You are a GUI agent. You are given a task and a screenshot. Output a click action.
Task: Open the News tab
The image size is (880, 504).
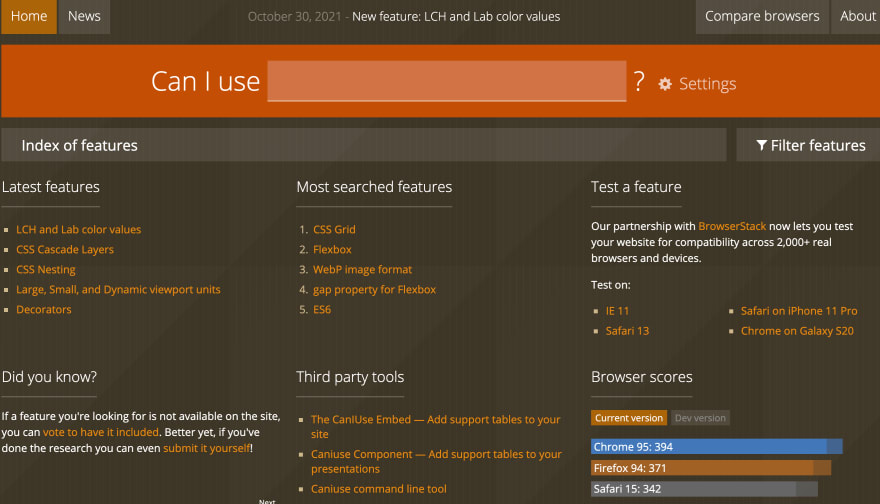coord(84,16)
